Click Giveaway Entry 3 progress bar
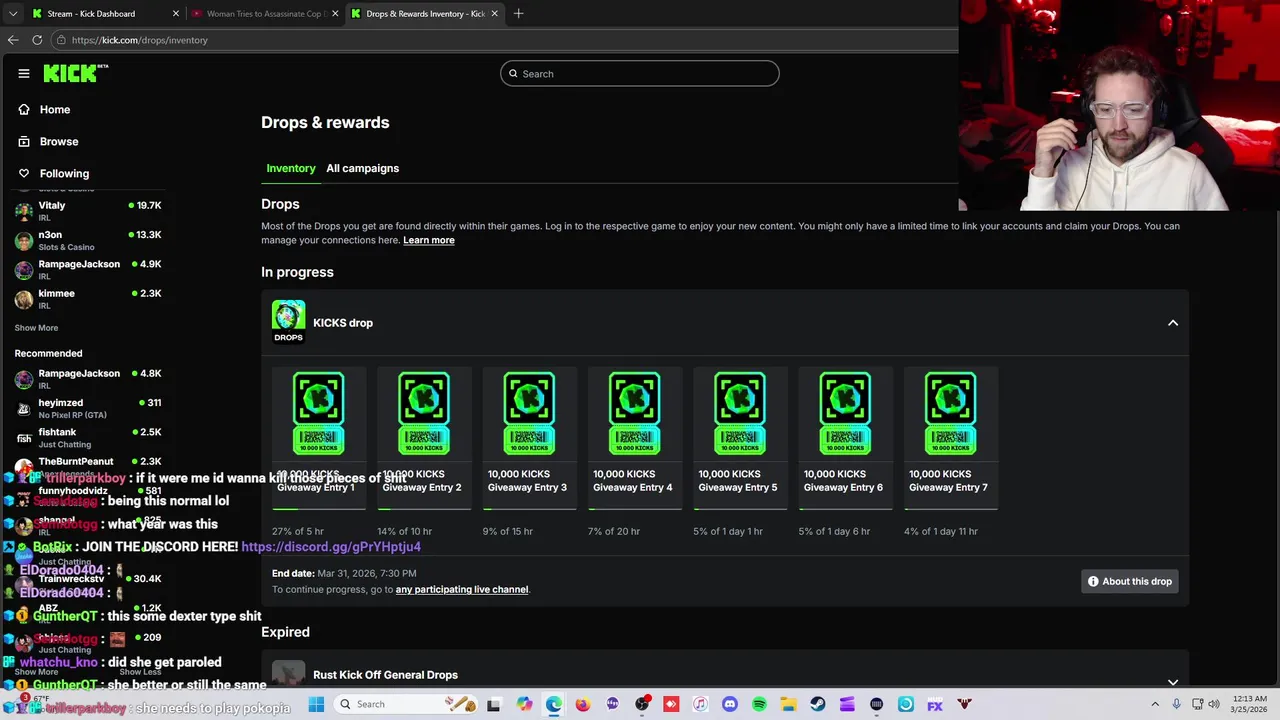The height and width of the screenshot is (720, 1280). [x=529, y=509]
